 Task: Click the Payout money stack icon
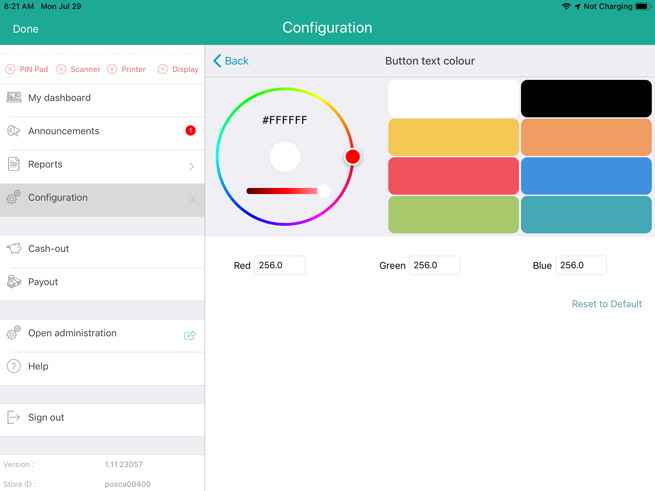tap(14, 282)
